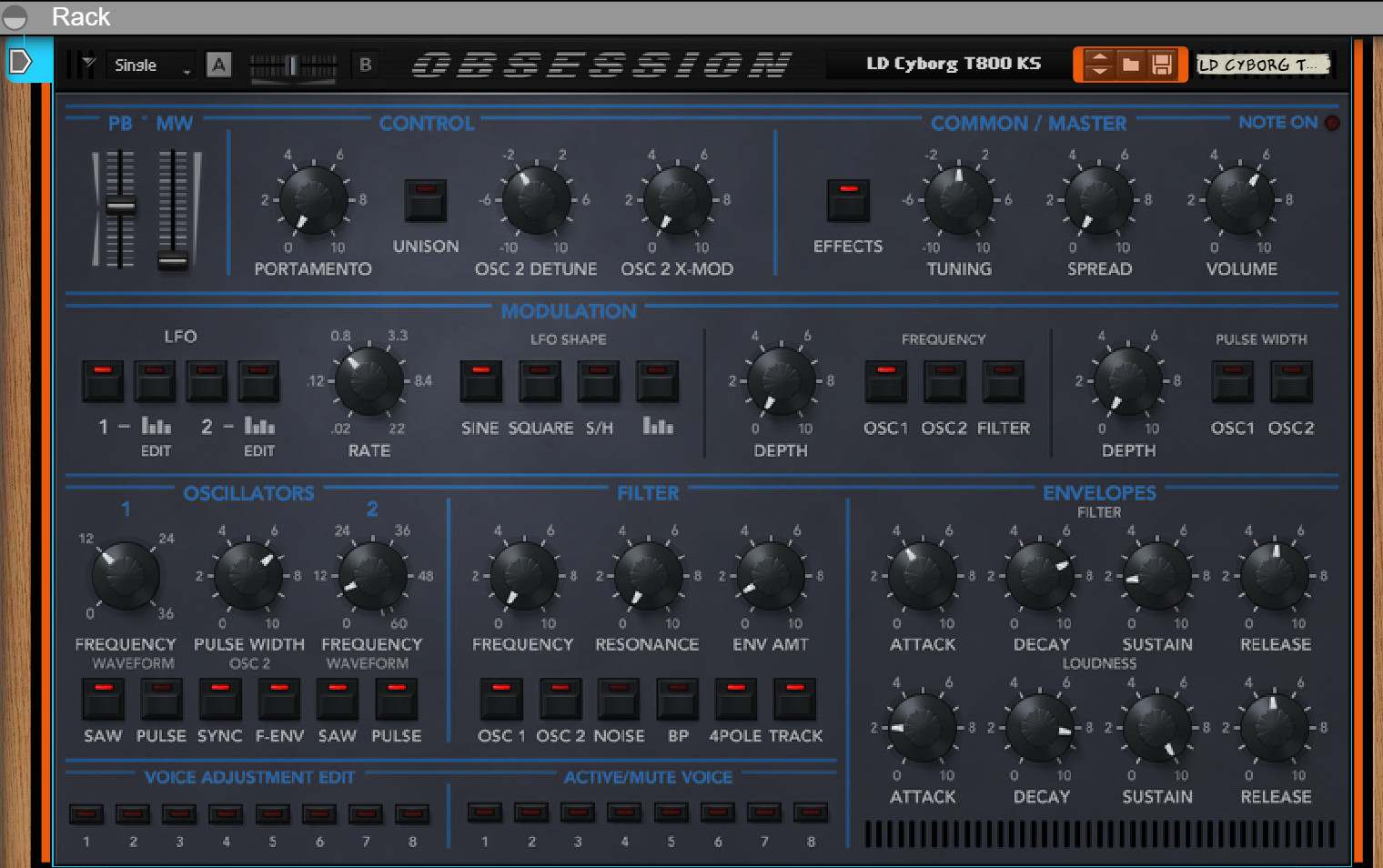Screen dimensions: 1383x868
Task: Toggle the UNISON switch
Action: click(x=426, y=200)
